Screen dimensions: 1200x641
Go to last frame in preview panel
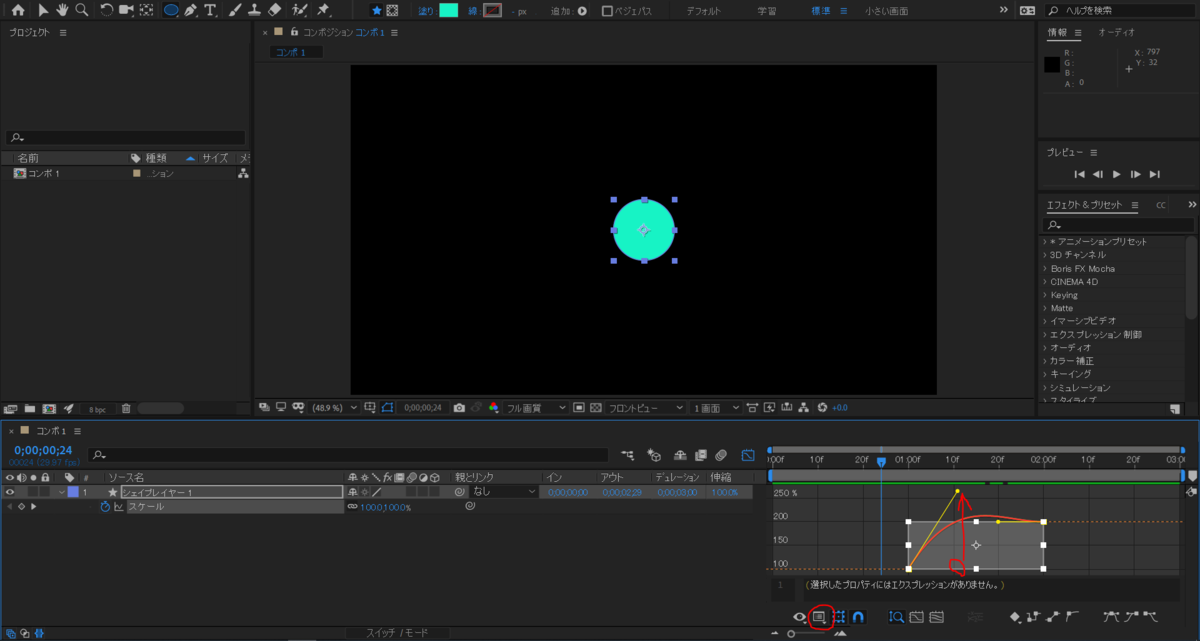click(1155, 174)
